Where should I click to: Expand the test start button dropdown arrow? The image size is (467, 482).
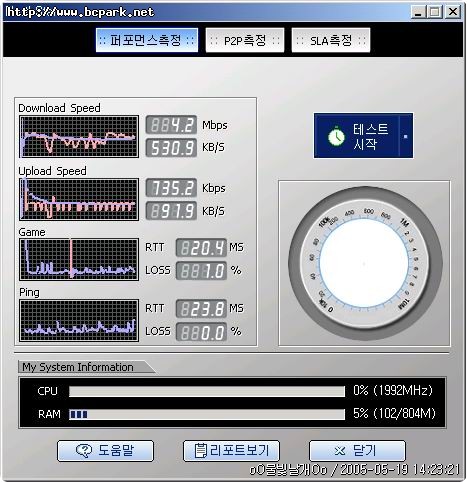[406, 136]
